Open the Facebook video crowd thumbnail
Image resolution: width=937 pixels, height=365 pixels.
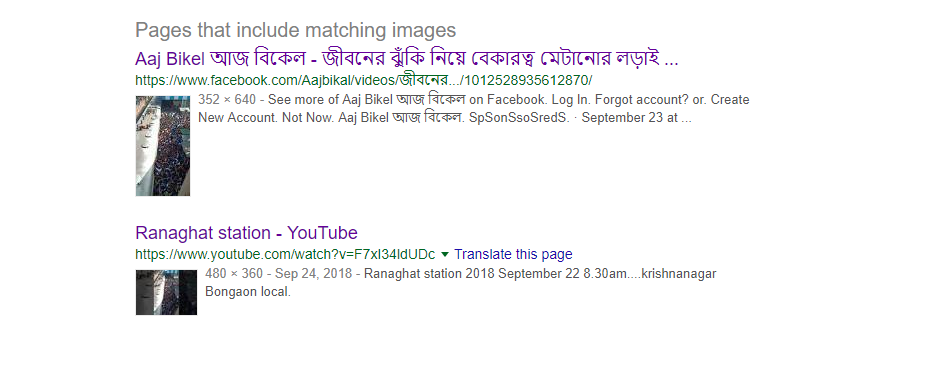[163, 146]
